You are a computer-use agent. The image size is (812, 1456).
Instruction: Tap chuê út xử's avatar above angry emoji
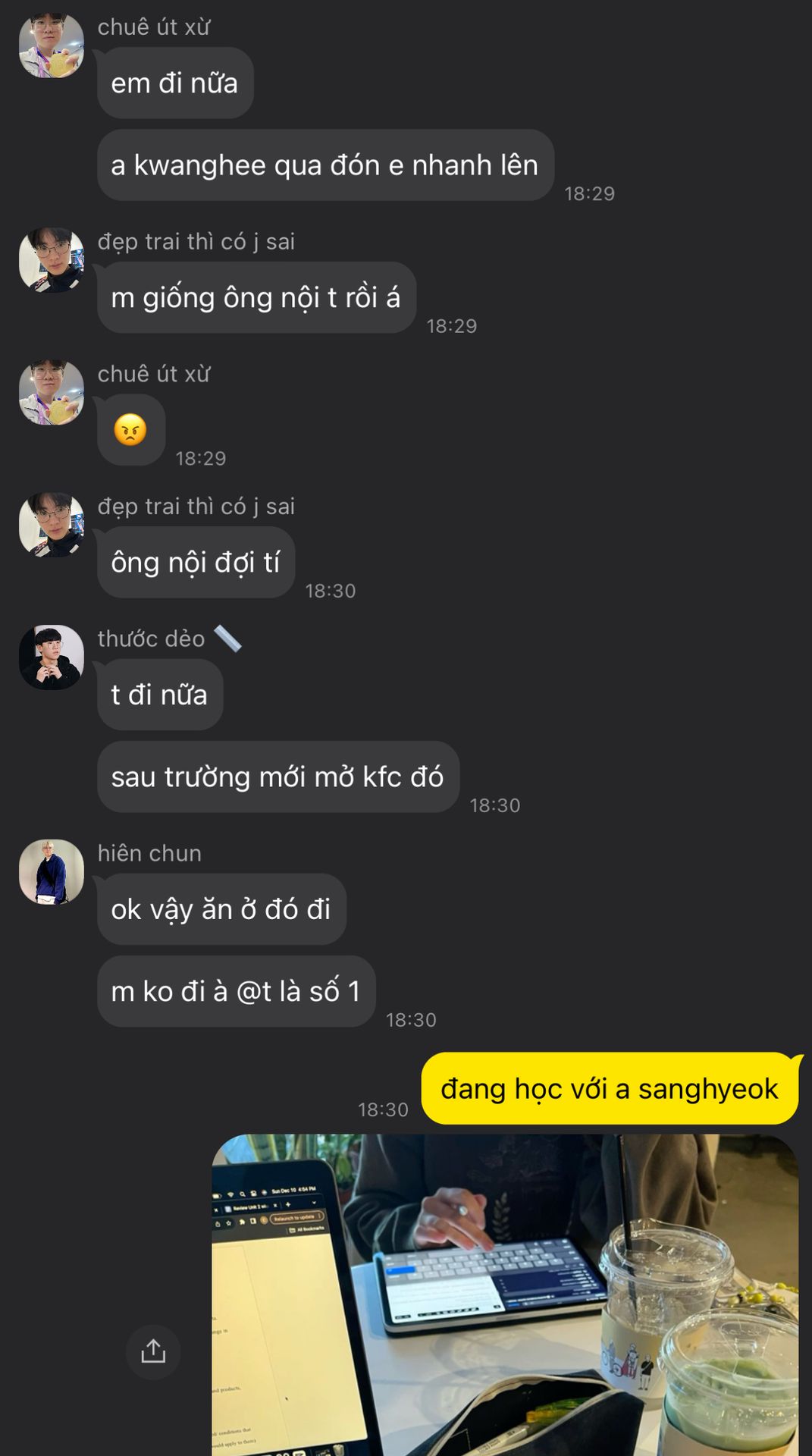click(52, 392)
